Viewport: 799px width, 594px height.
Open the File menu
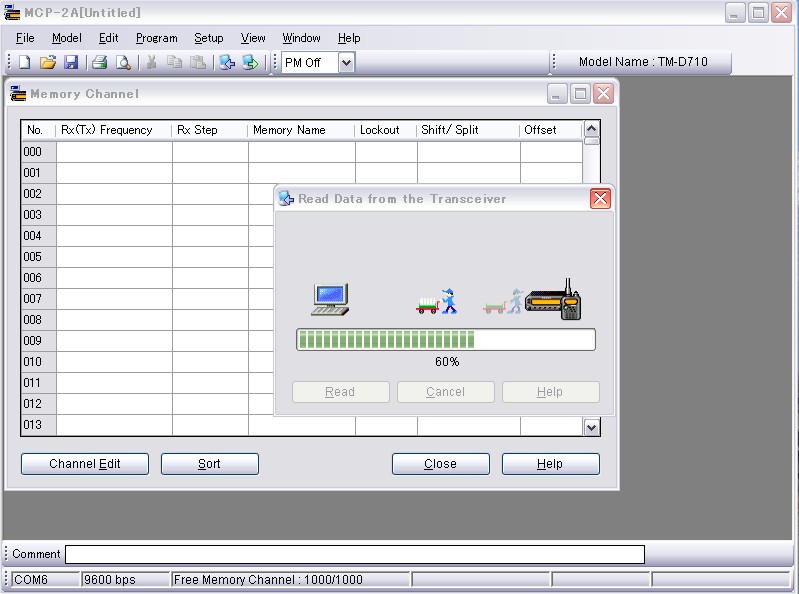click(x=25, y=38)
